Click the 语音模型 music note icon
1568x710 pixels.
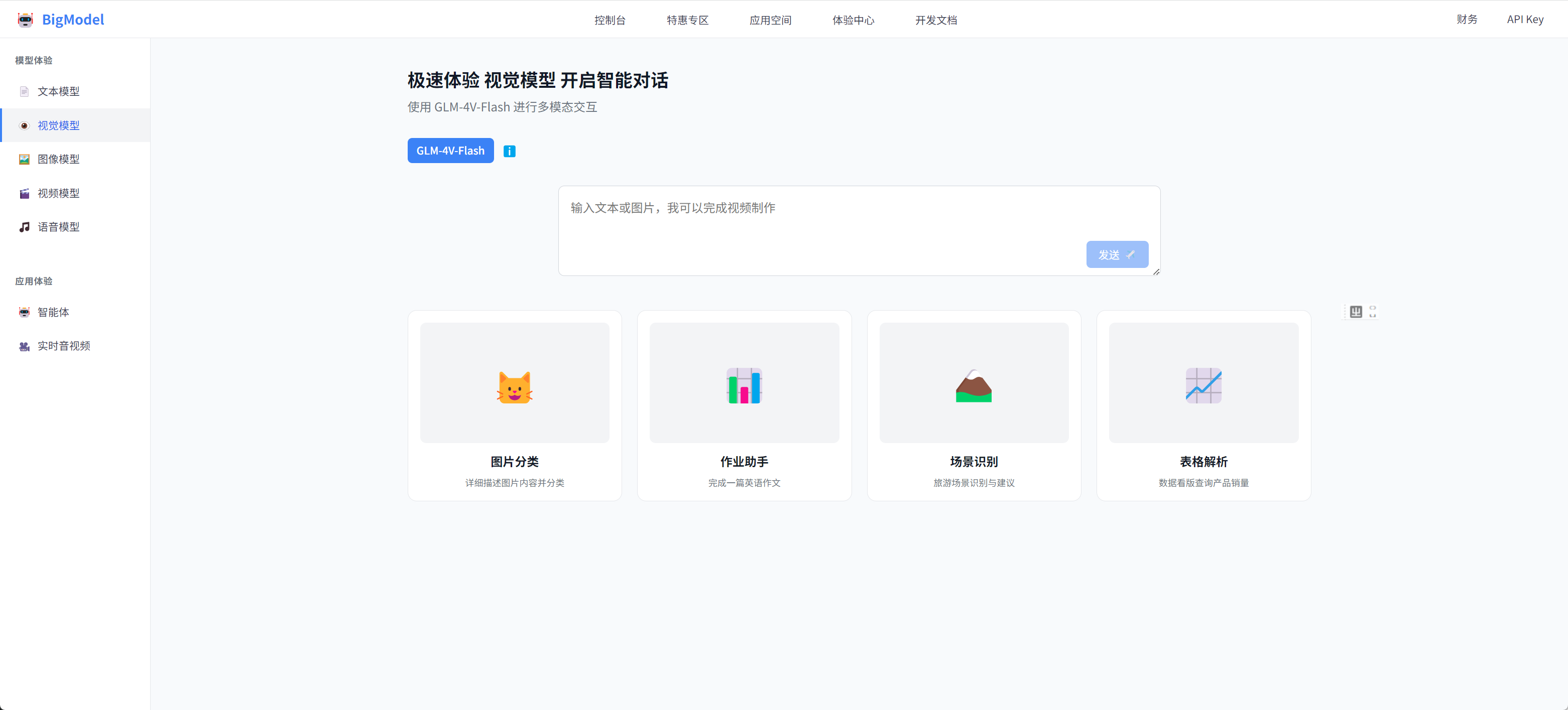tap(24, 227)
